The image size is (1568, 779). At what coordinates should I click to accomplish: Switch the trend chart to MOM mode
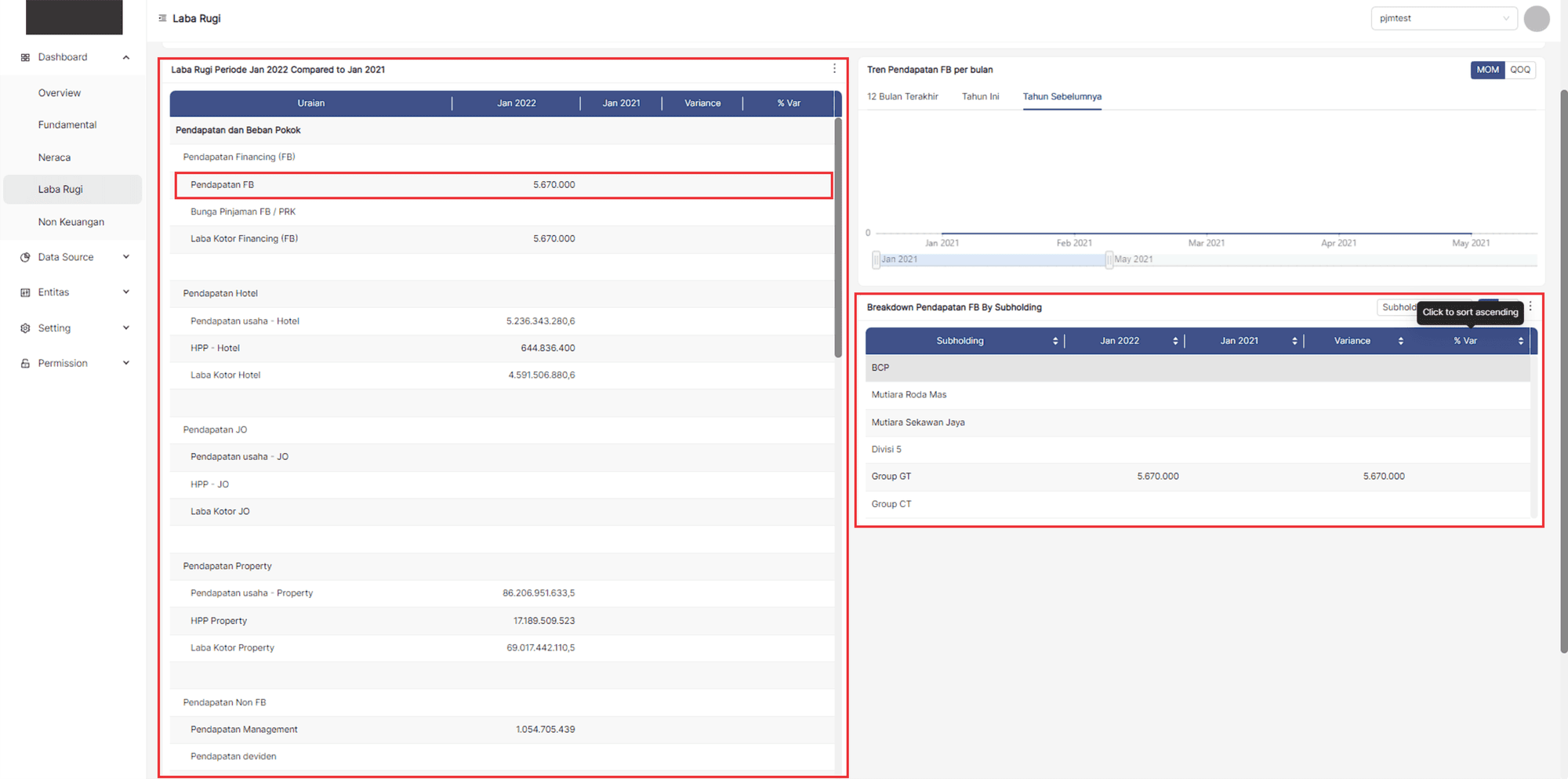pos(1487,70)
